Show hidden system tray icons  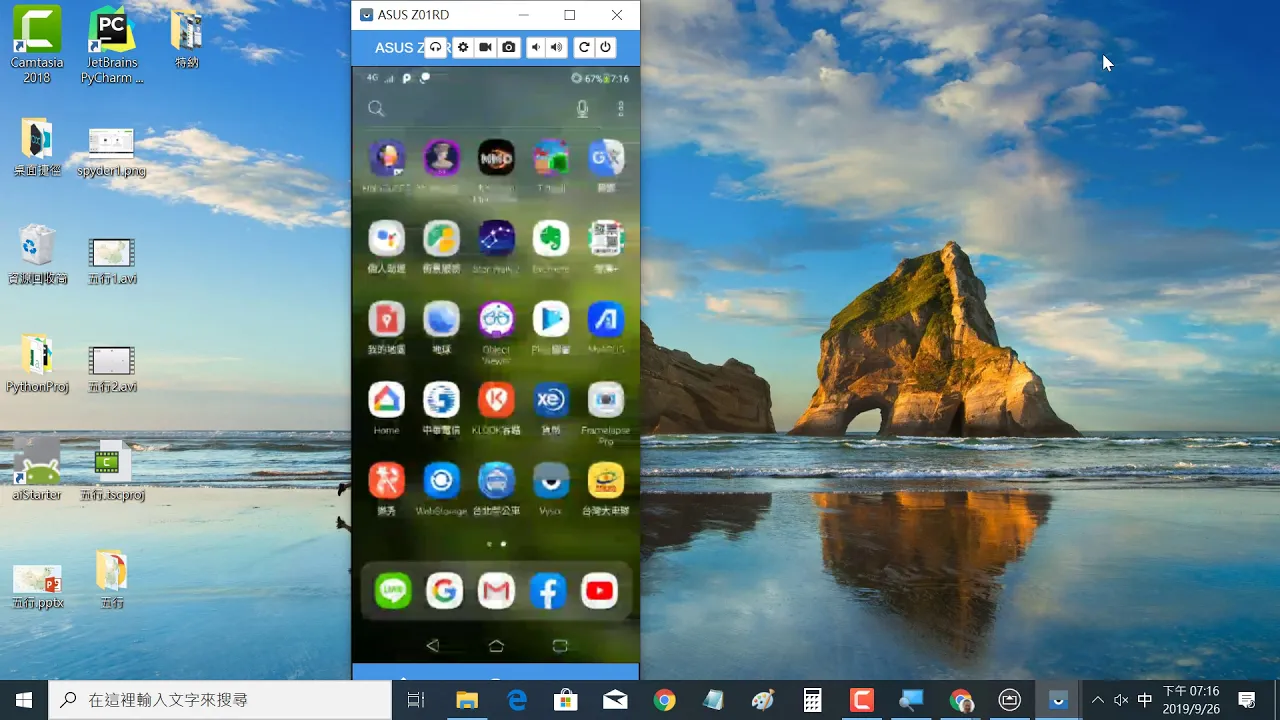[x=1097, y=700]
